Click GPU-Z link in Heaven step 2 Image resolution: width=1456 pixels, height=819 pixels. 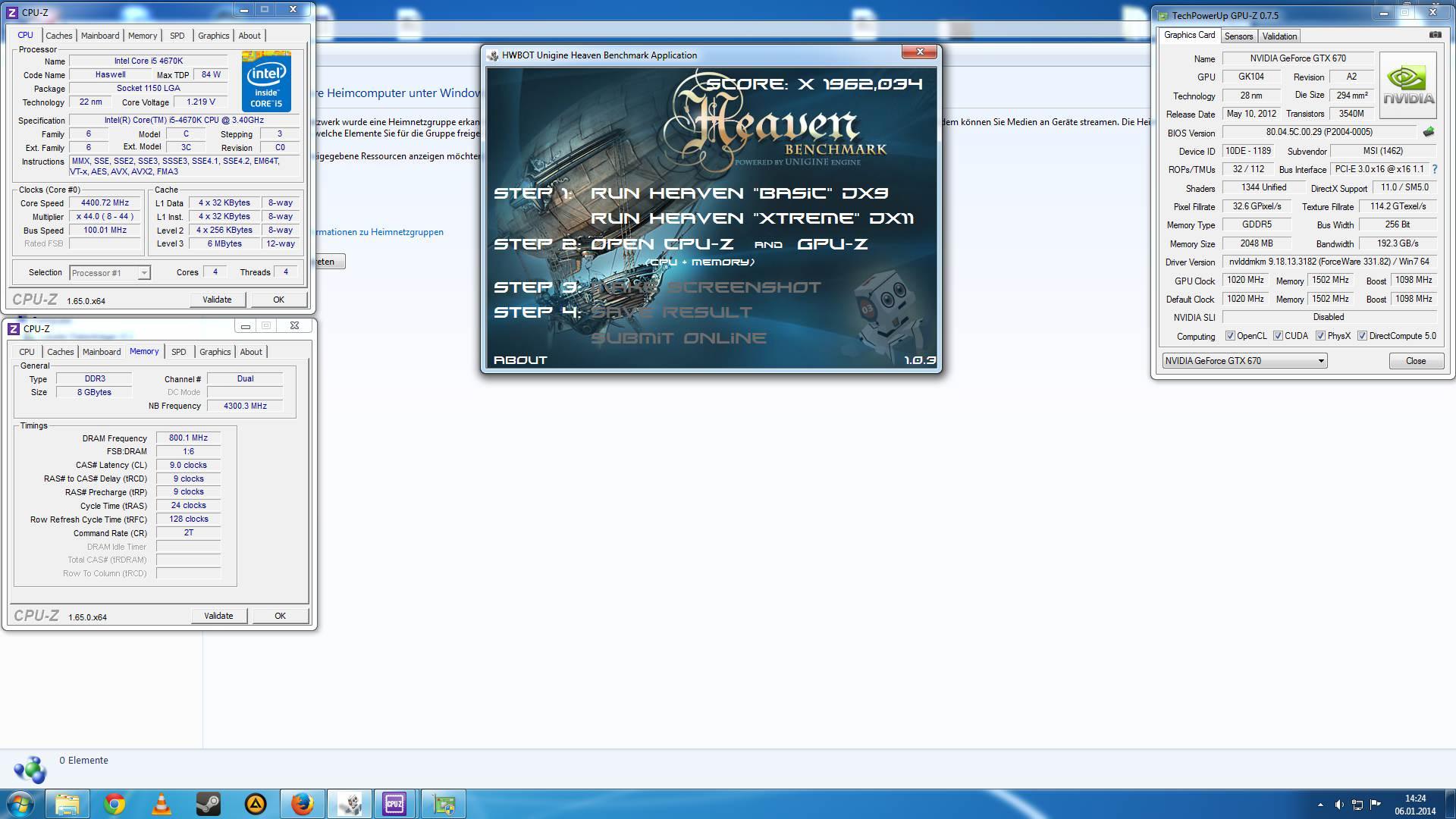833,244
